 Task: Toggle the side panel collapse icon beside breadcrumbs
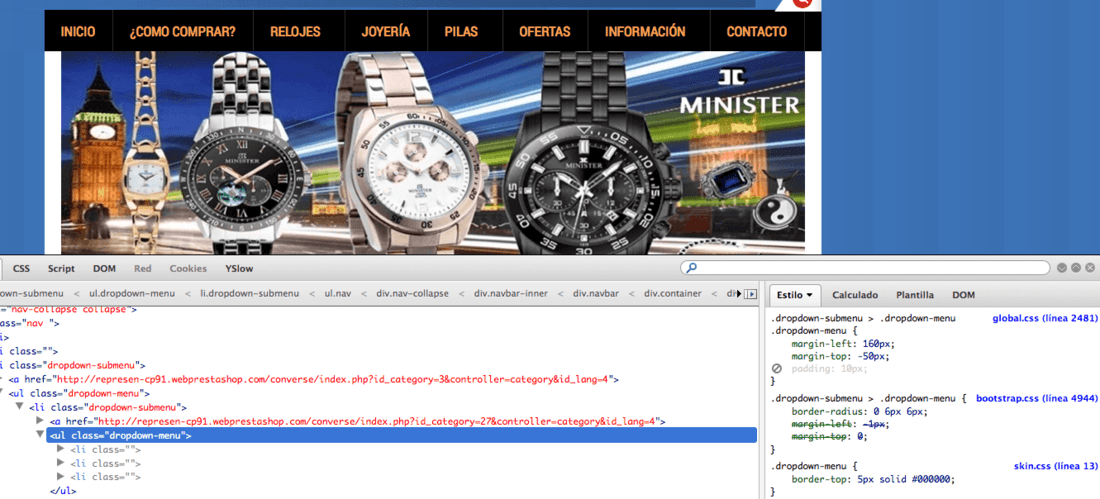point(751,294)
